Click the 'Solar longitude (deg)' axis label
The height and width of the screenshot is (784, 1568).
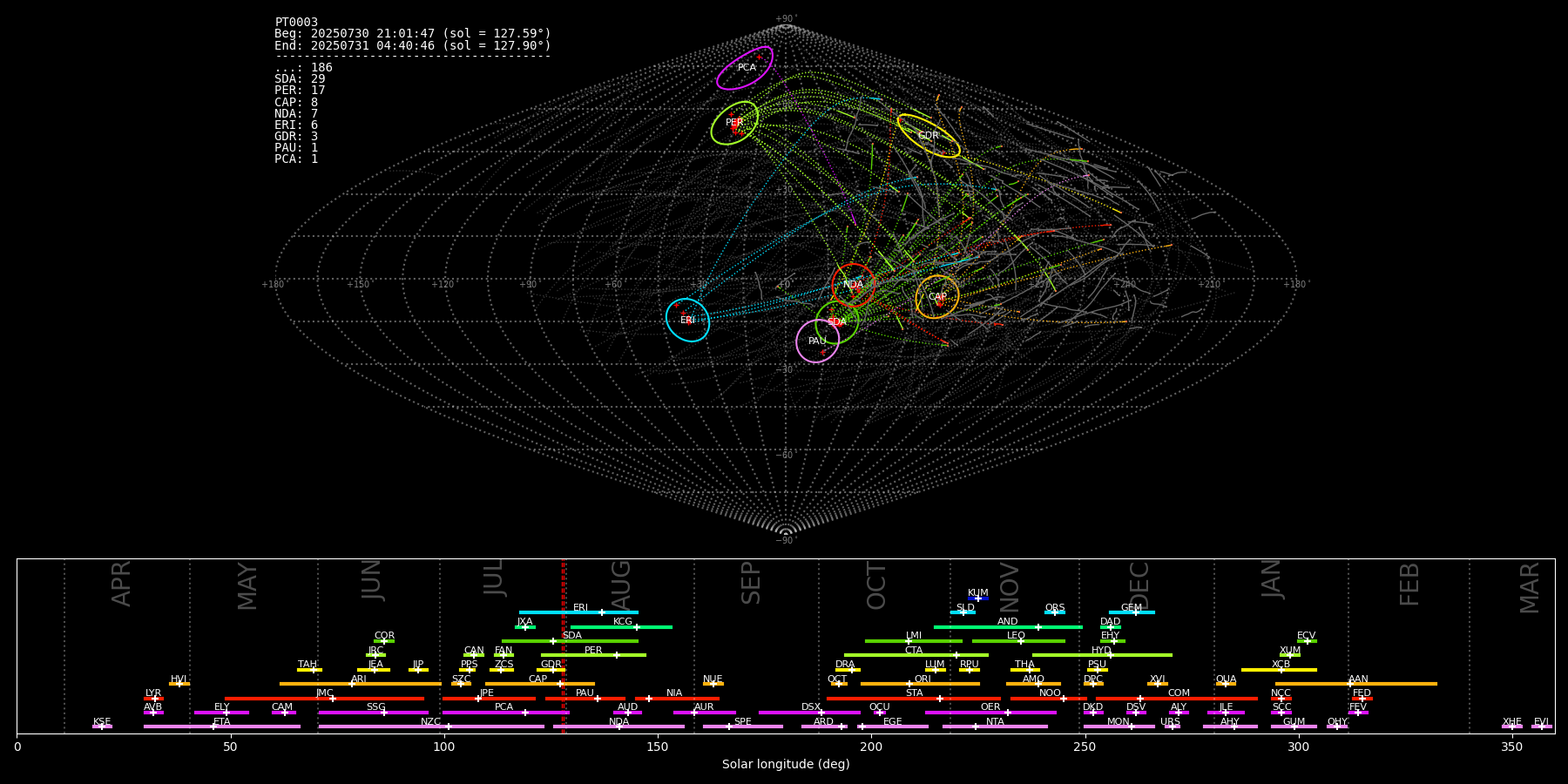coord(786,765)
